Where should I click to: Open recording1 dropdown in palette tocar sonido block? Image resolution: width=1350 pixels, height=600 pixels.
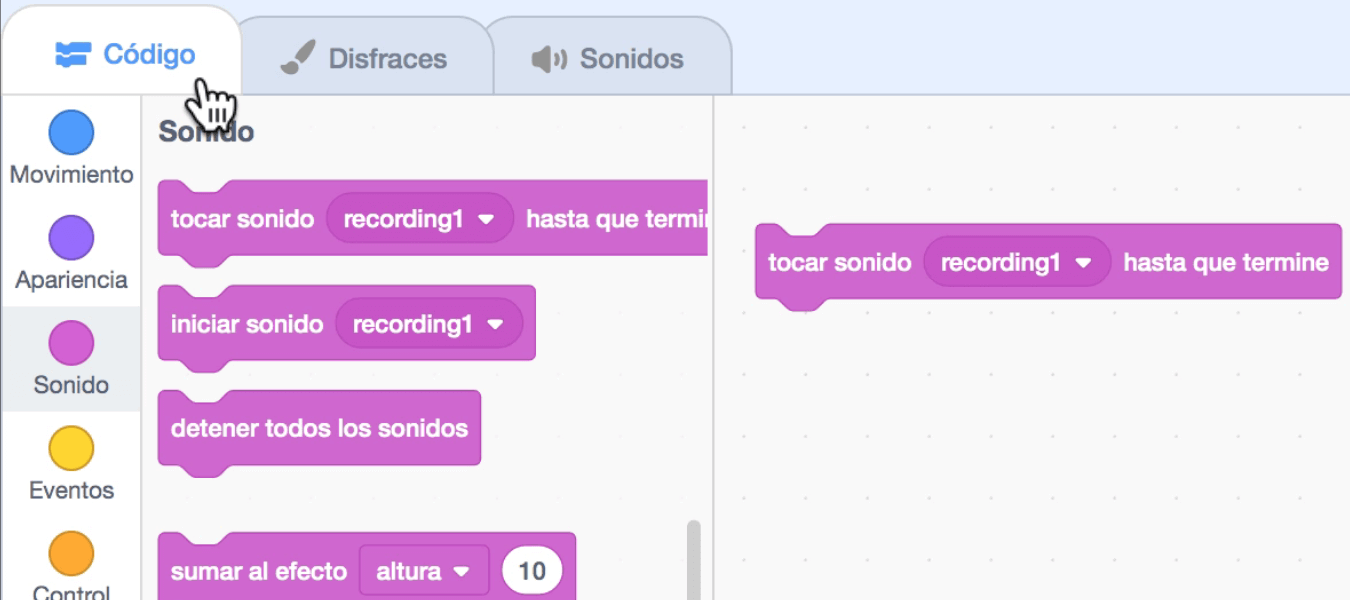click(x=487, y=219)
